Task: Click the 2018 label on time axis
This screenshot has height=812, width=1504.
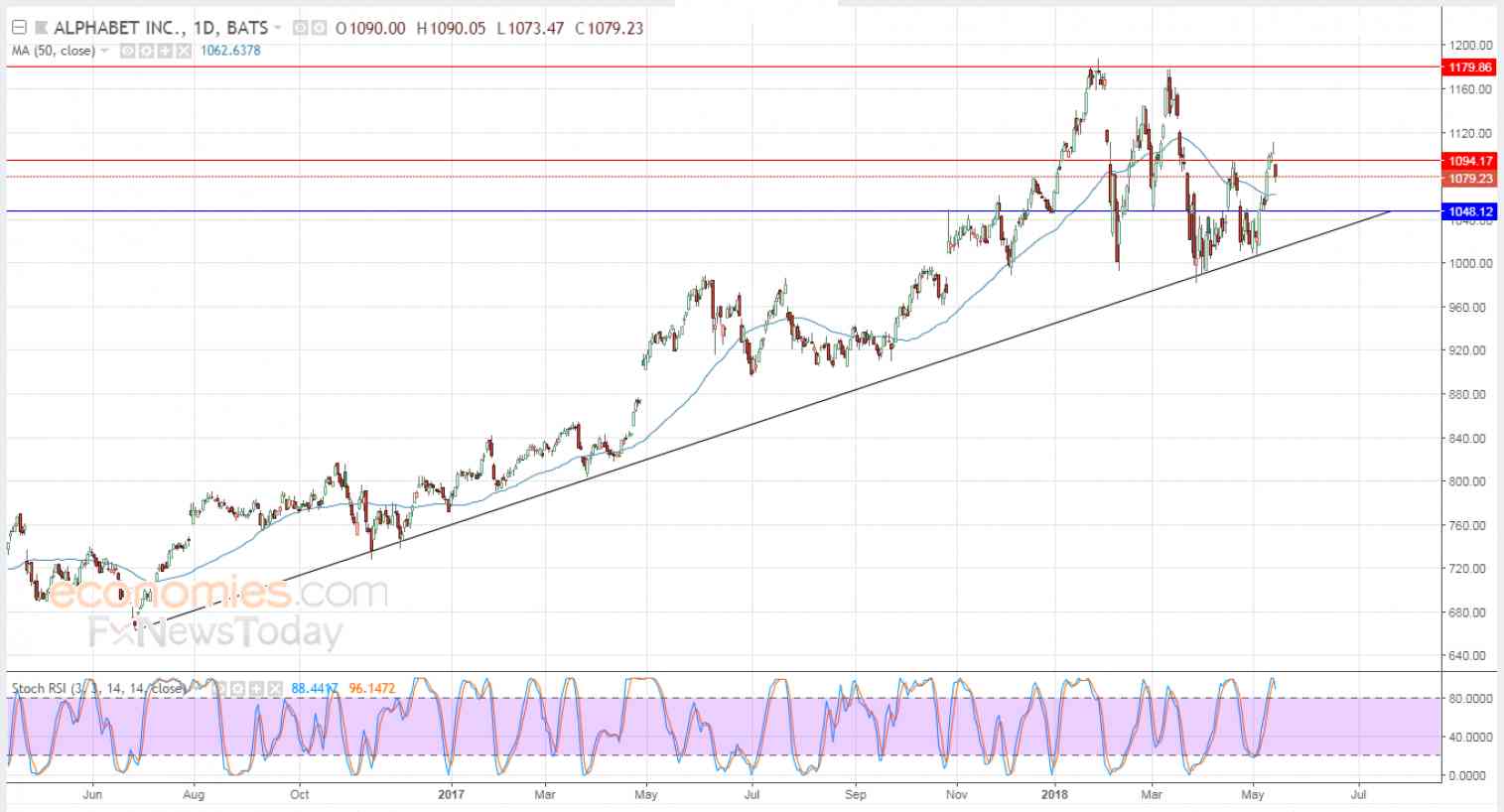Action: 1054,794
